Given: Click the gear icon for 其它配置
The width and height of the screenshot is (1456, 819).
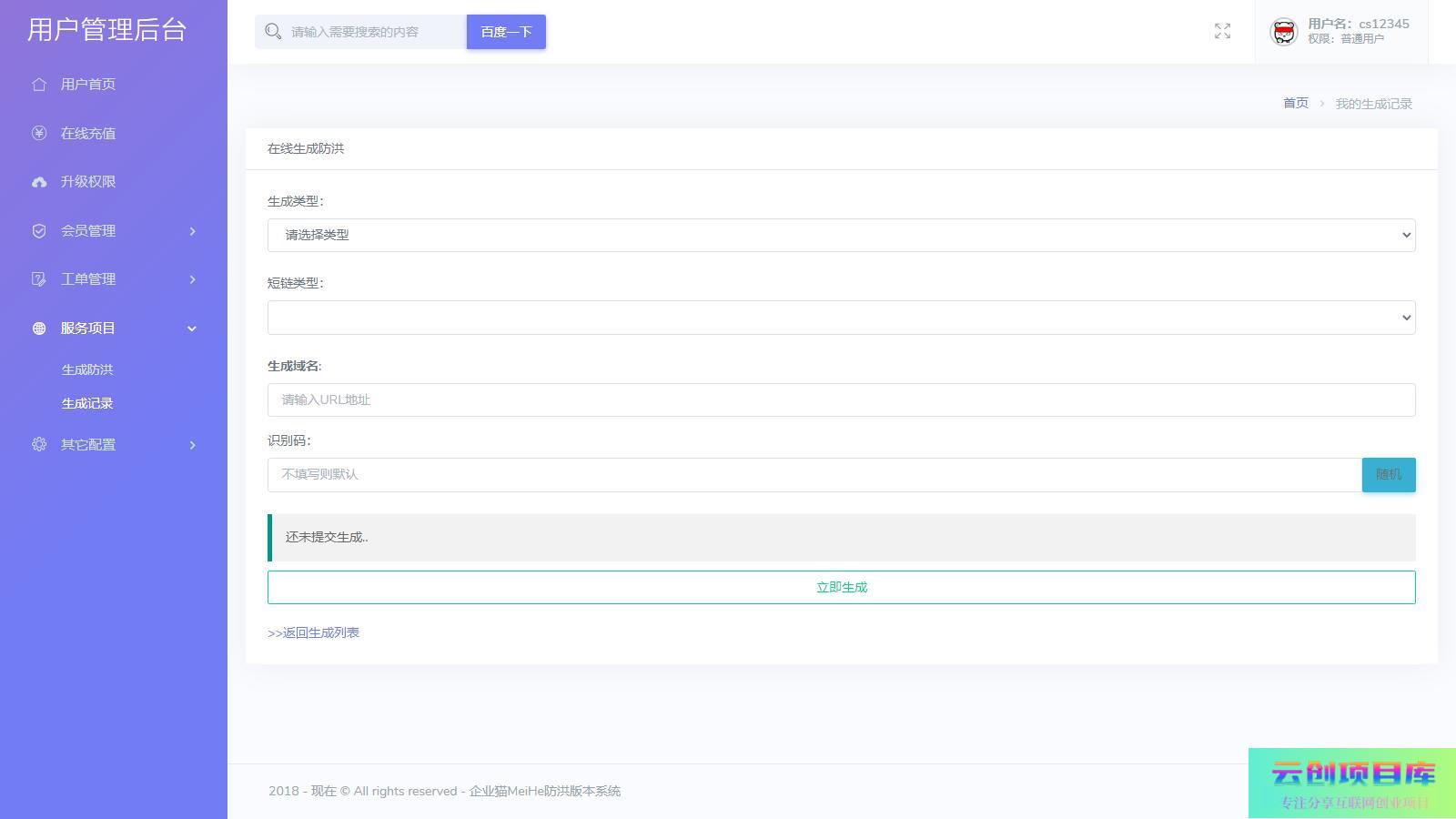Looking at the screenshot, I should click(39, 445).
